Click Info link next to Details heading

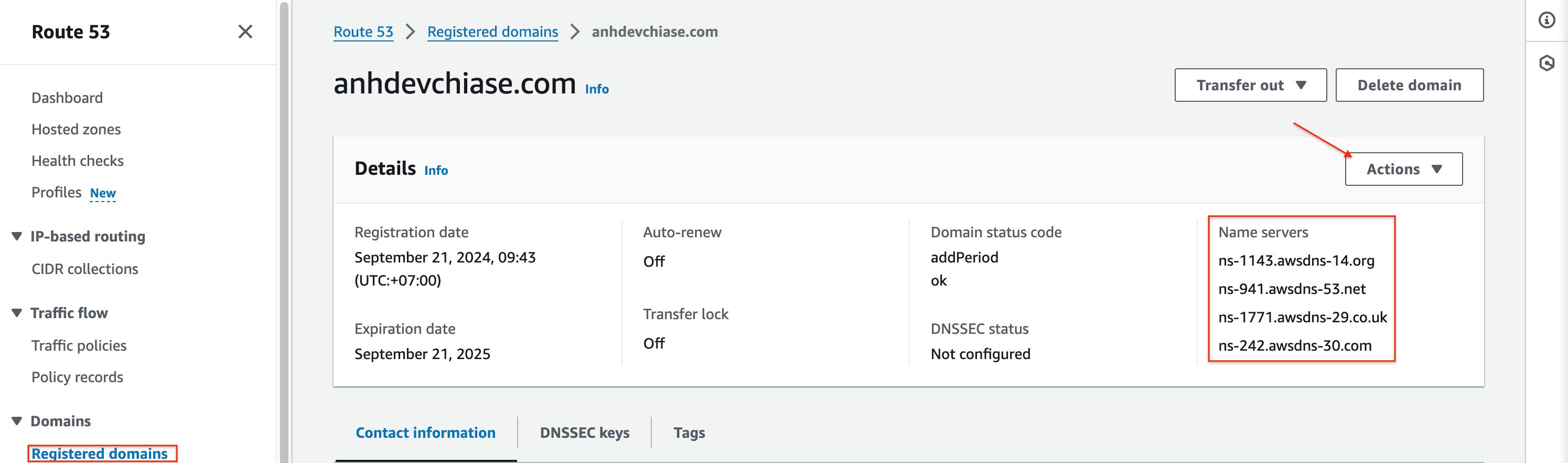tap(436, 171)
